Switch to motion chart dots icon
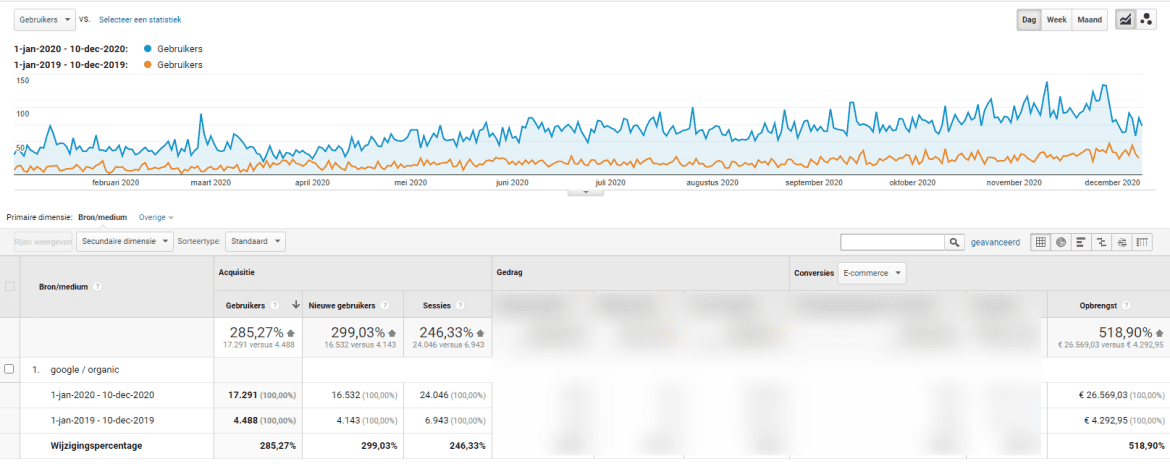Viewport: 1170px width, 464px height. point(1147,19)
